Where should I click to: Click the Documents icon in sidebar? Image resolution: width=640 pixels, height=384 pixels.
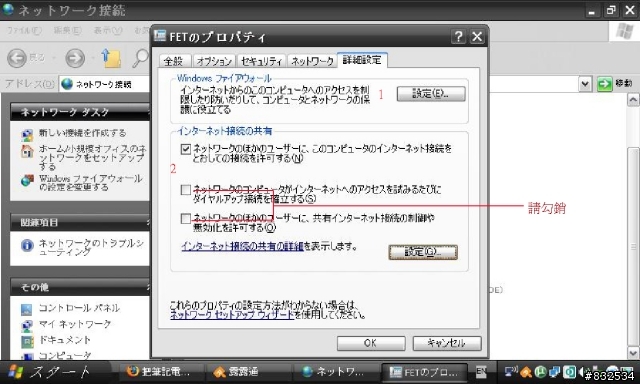pyautogui.click(x=27, y=341)
